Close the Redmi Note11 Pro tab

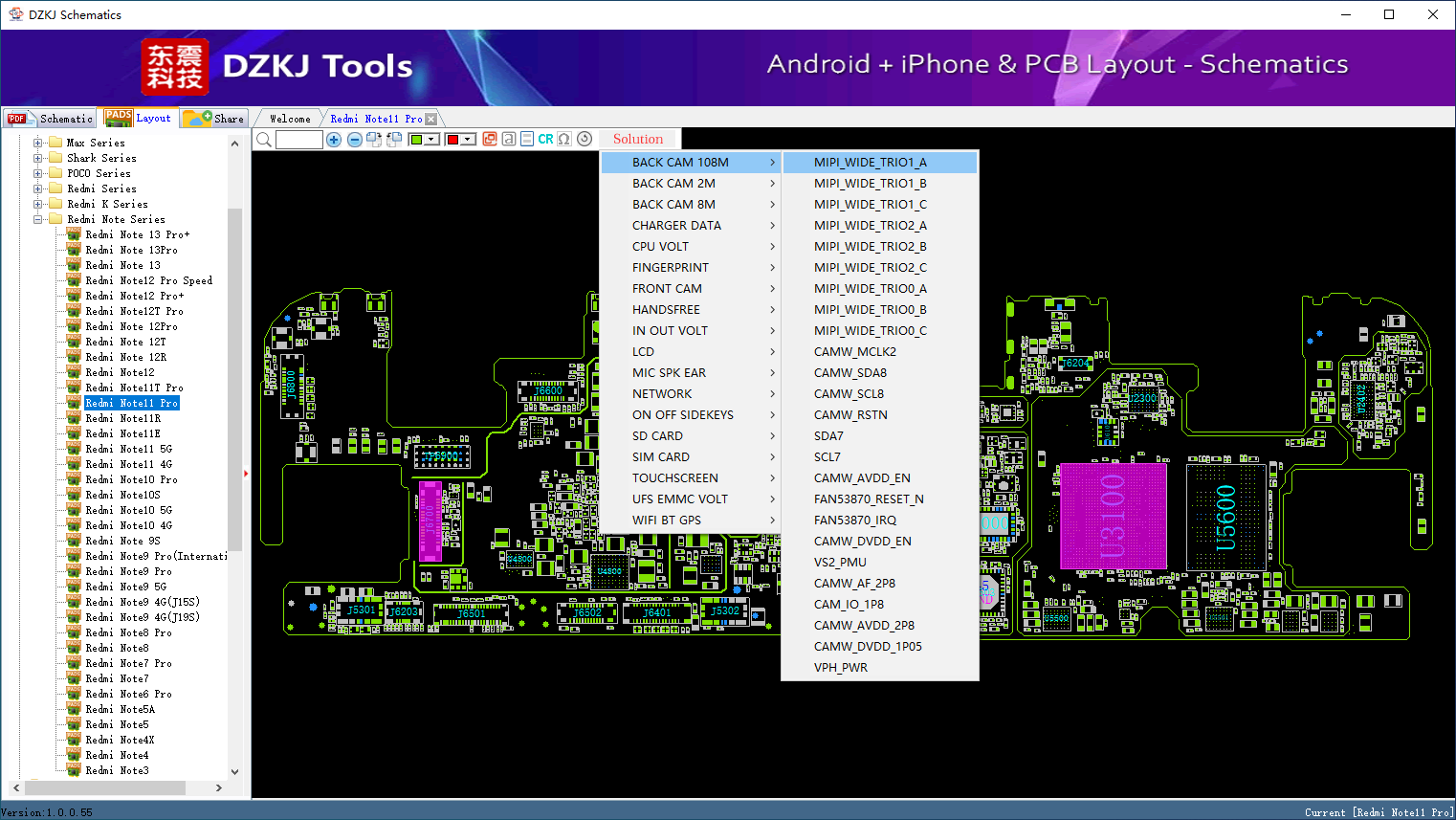click(x=430, y=119)
